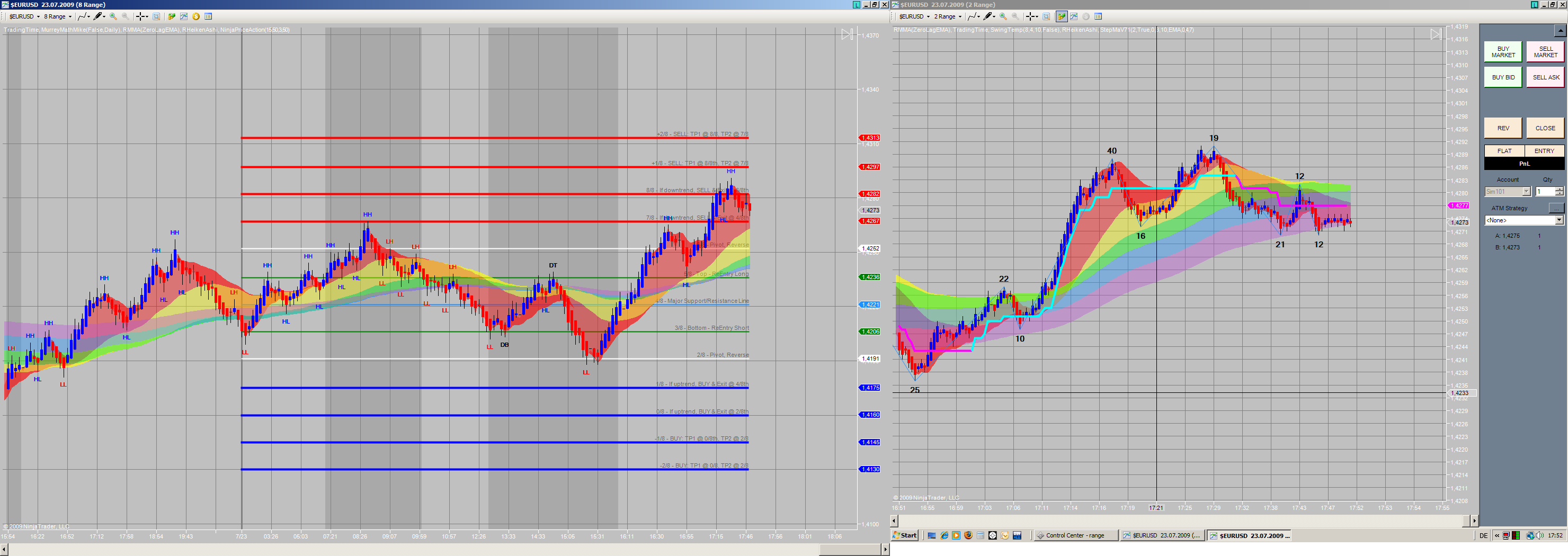This screenshot has width=1568, height=556.
Task: Click the REV reverse position button
Action: pos(1503,128)
